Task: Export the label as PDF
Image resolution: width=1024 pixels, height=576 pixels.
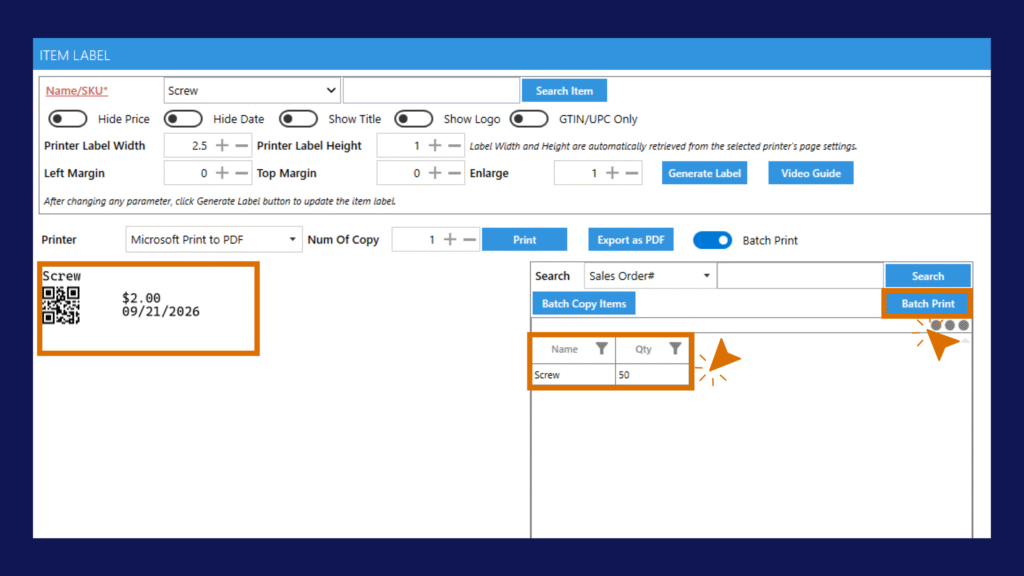Action: click(631, 240)
